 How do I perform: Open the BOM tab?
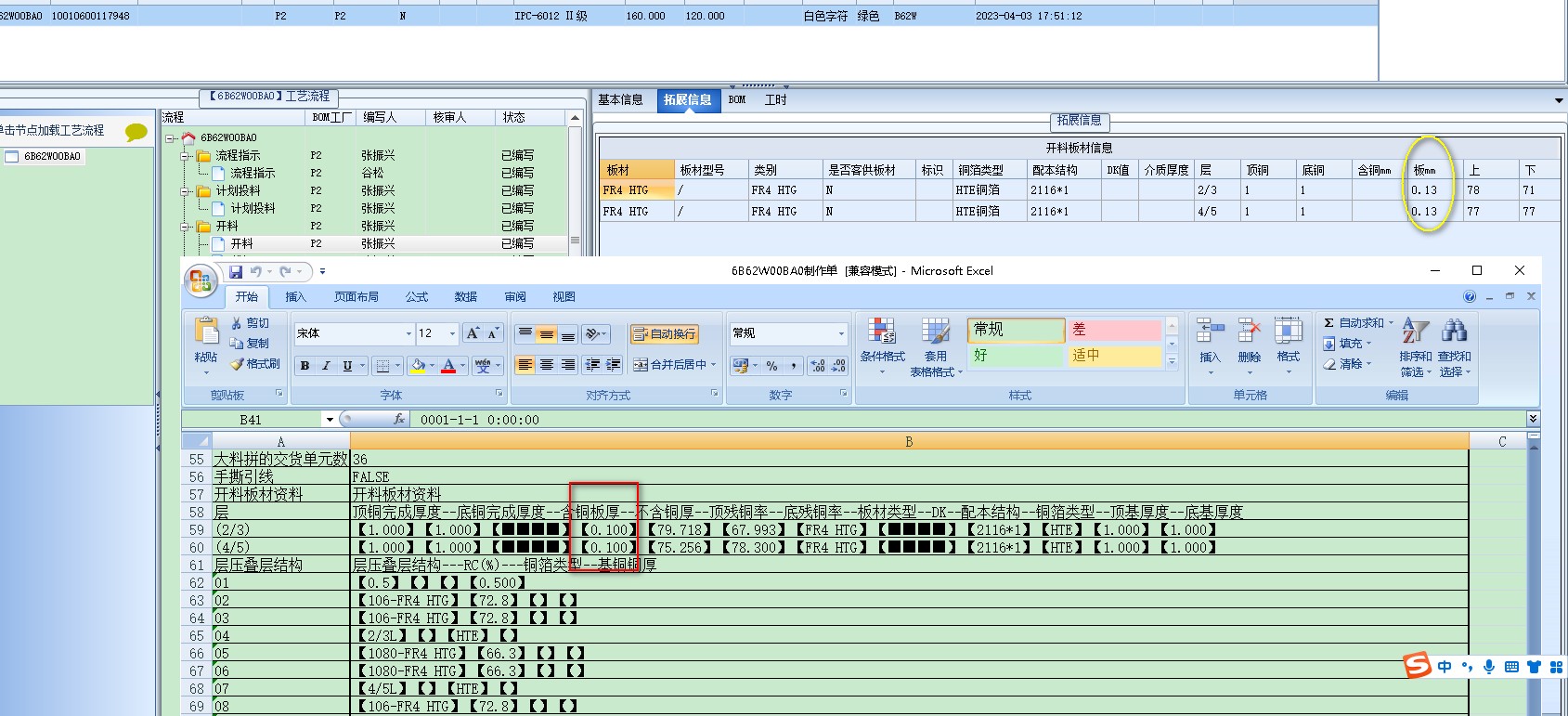click(737, 100)
